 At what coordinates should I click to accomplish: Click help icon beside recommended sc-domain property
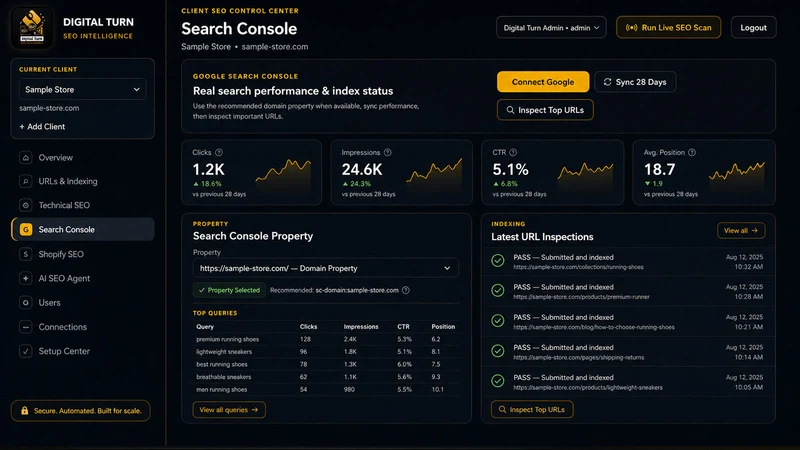point(406,290)
